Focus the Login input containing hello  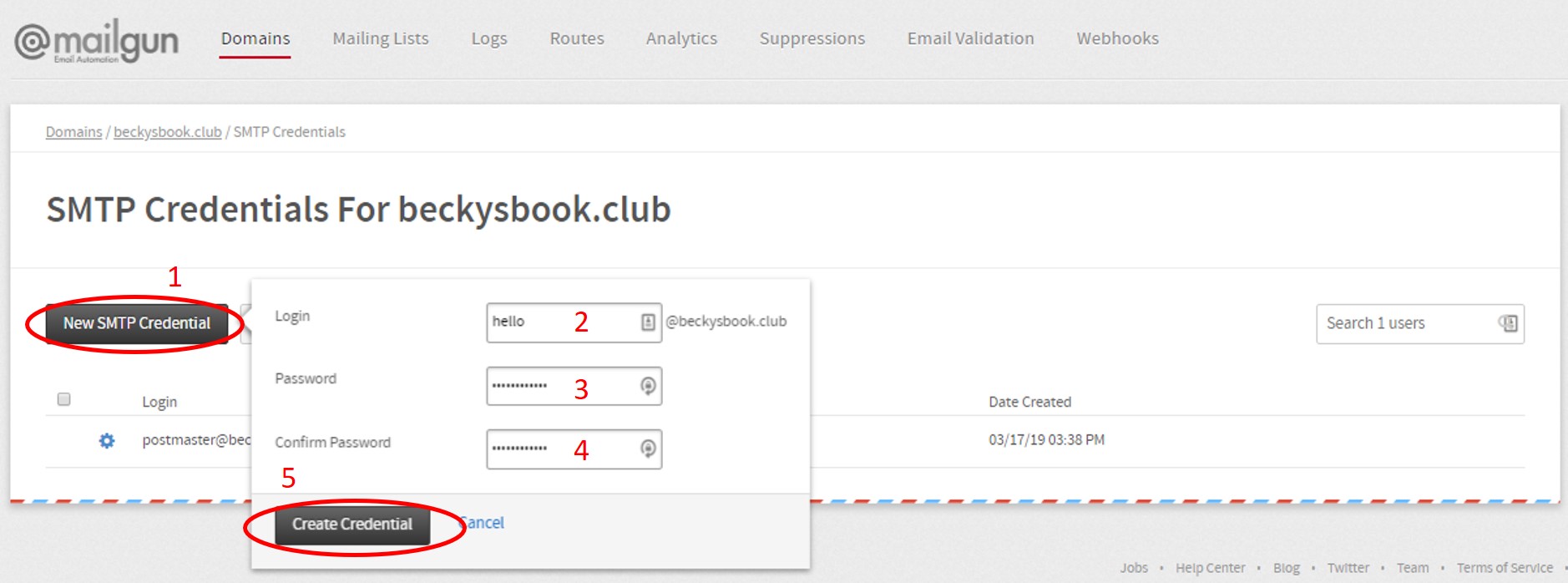click(x=574, y=322)
